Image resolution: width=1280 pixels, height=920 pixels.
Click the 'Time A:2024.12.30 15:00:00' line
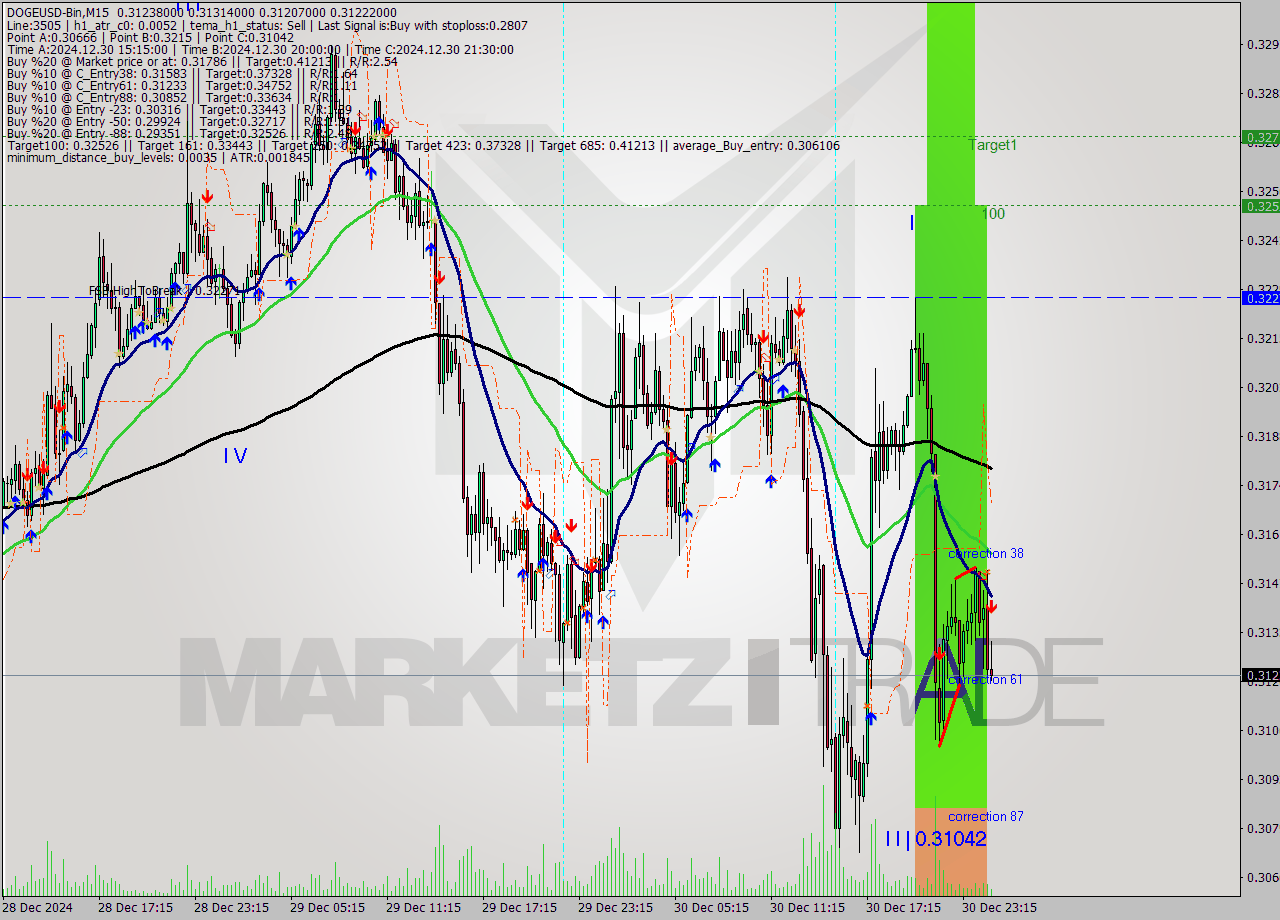tap(260, 49)
